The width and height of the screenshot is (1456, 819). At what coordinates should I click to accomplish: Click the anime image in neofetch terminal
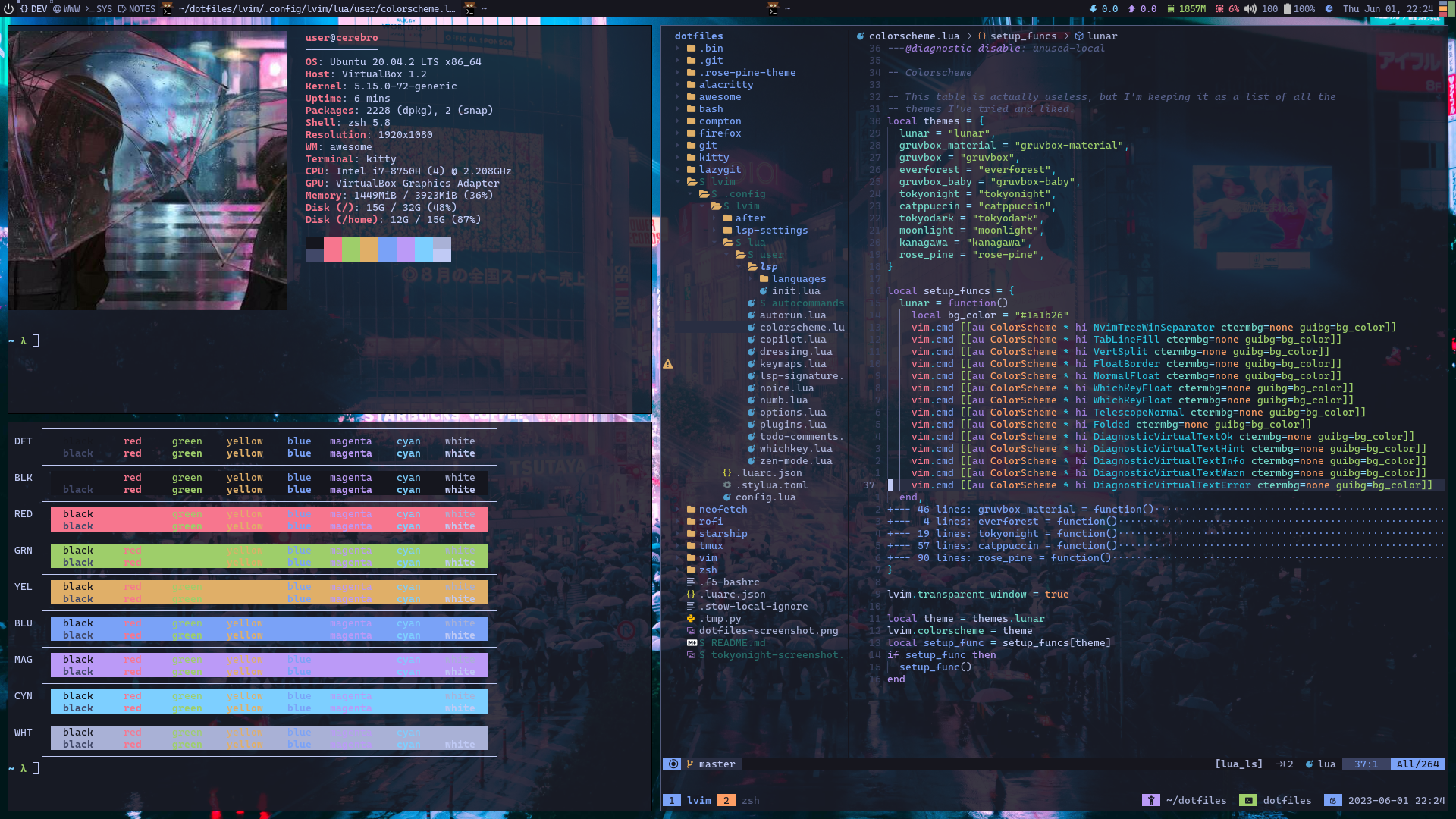tap(148, 171)
